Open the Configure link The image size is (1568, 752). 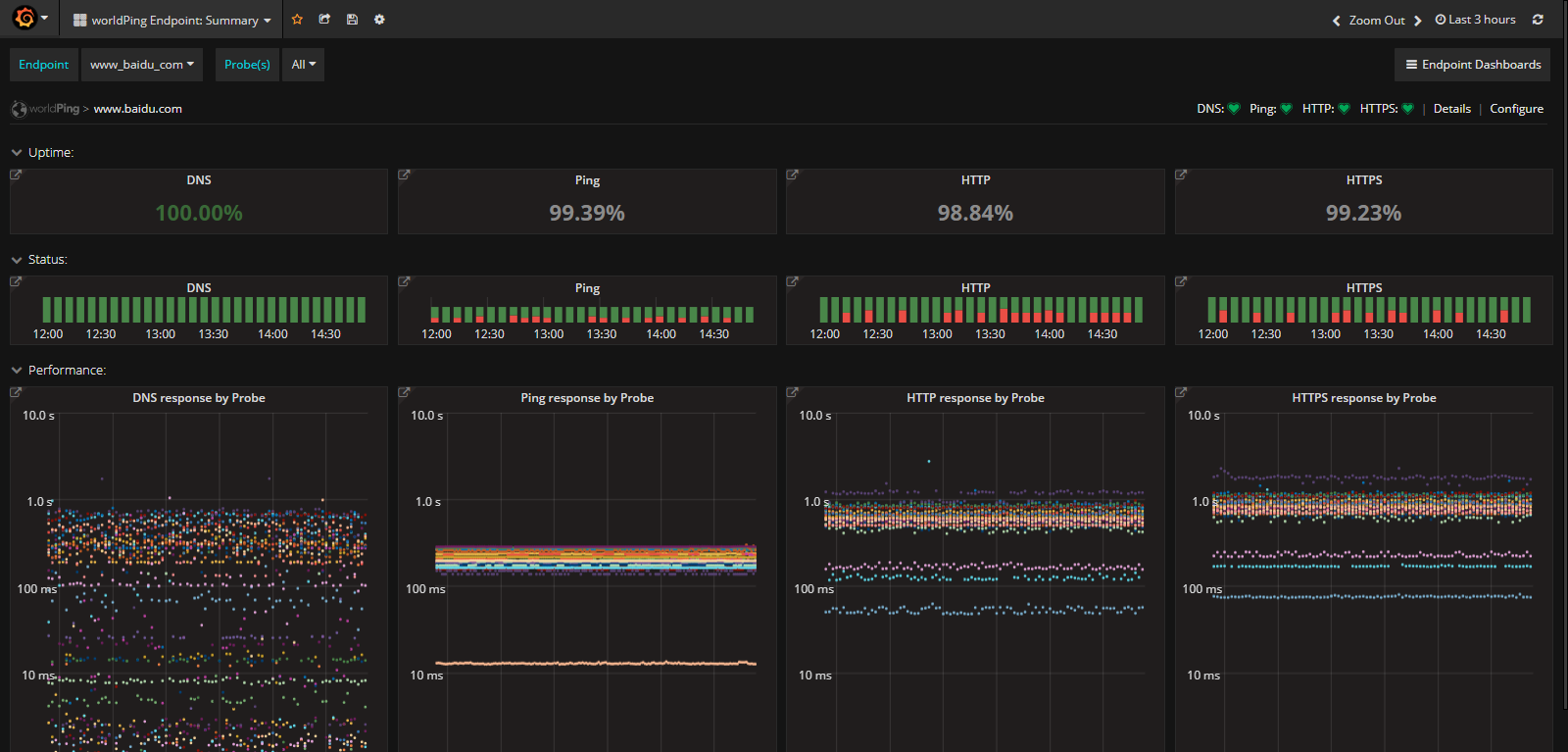click(1516, 109)
